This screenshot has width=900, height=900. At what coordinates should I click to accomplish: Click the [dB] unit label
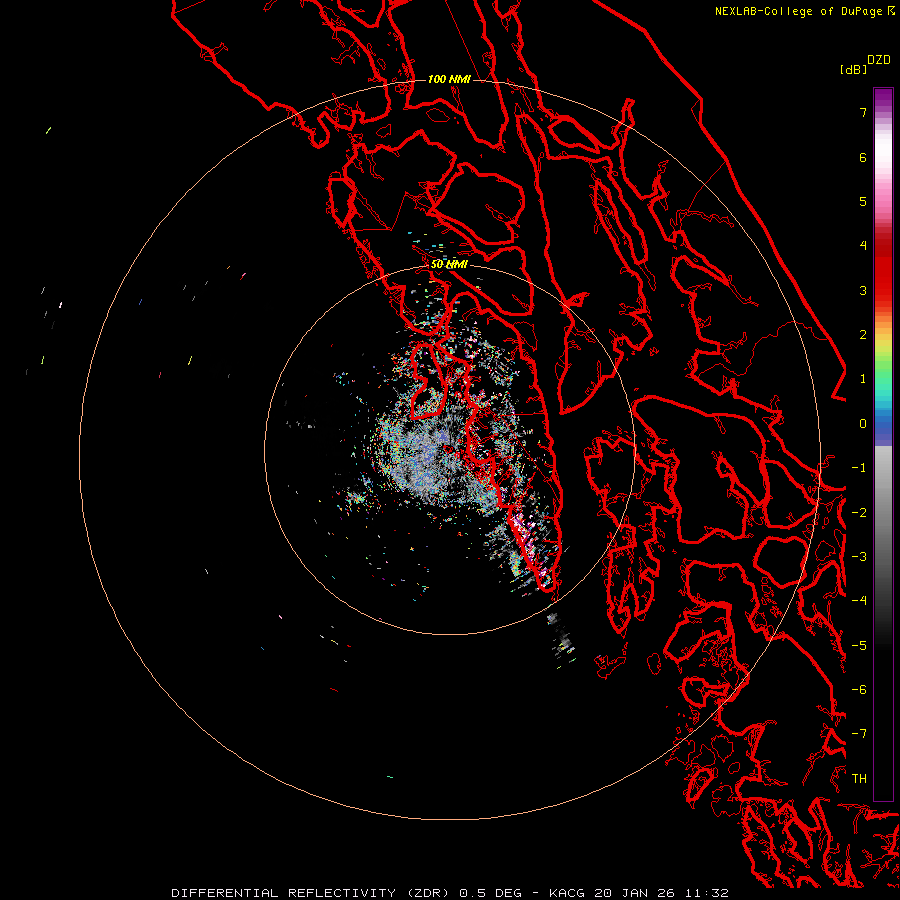pyautogui.click(x=854, y=69)
